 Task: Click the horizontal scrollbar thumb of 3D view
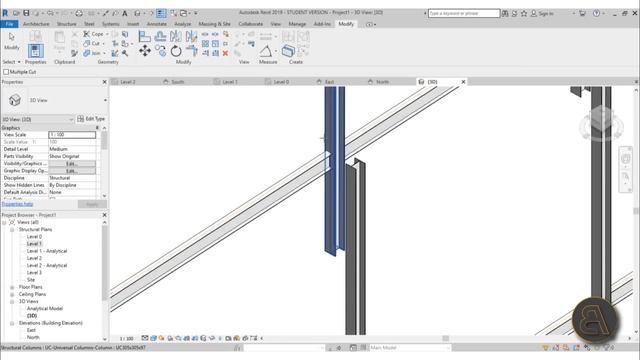pos(446,338)
